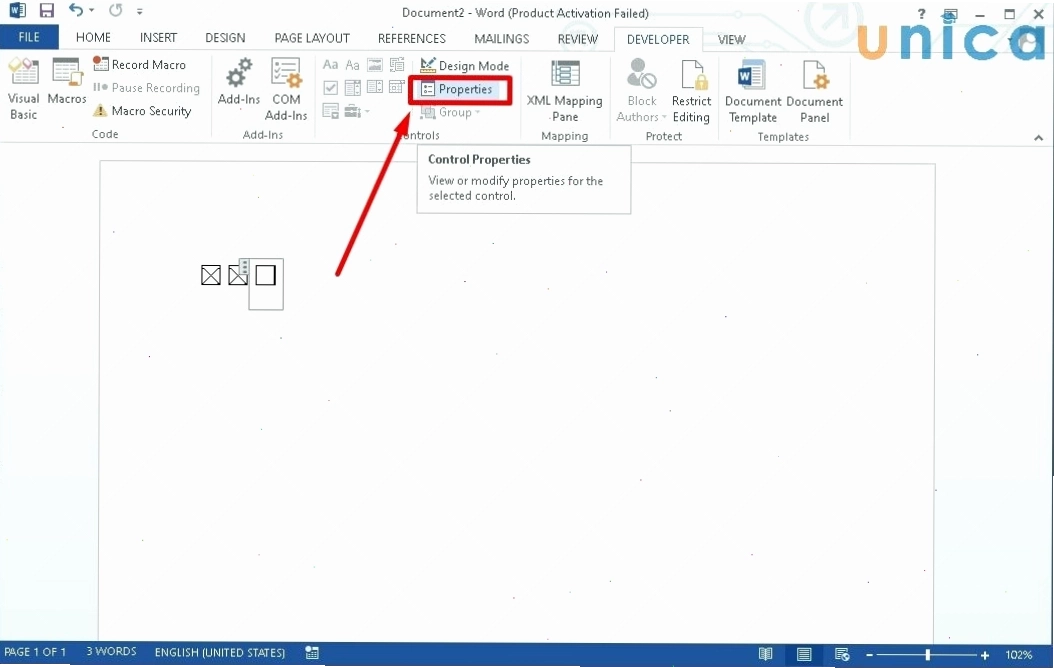The width and height of the screenshot is (1054, 669).
Task: Save document from Quick Access Toolbar
Action: click(x=46, y=11)
